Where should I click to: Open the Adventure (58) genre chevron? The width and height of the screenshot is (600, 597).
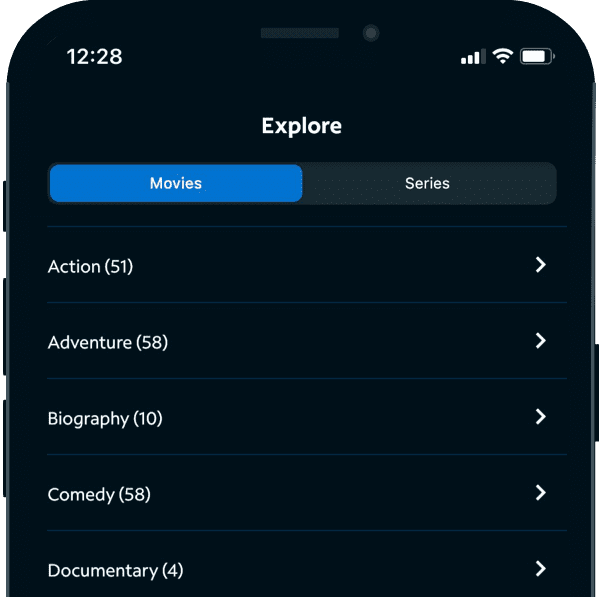[540, 341]
